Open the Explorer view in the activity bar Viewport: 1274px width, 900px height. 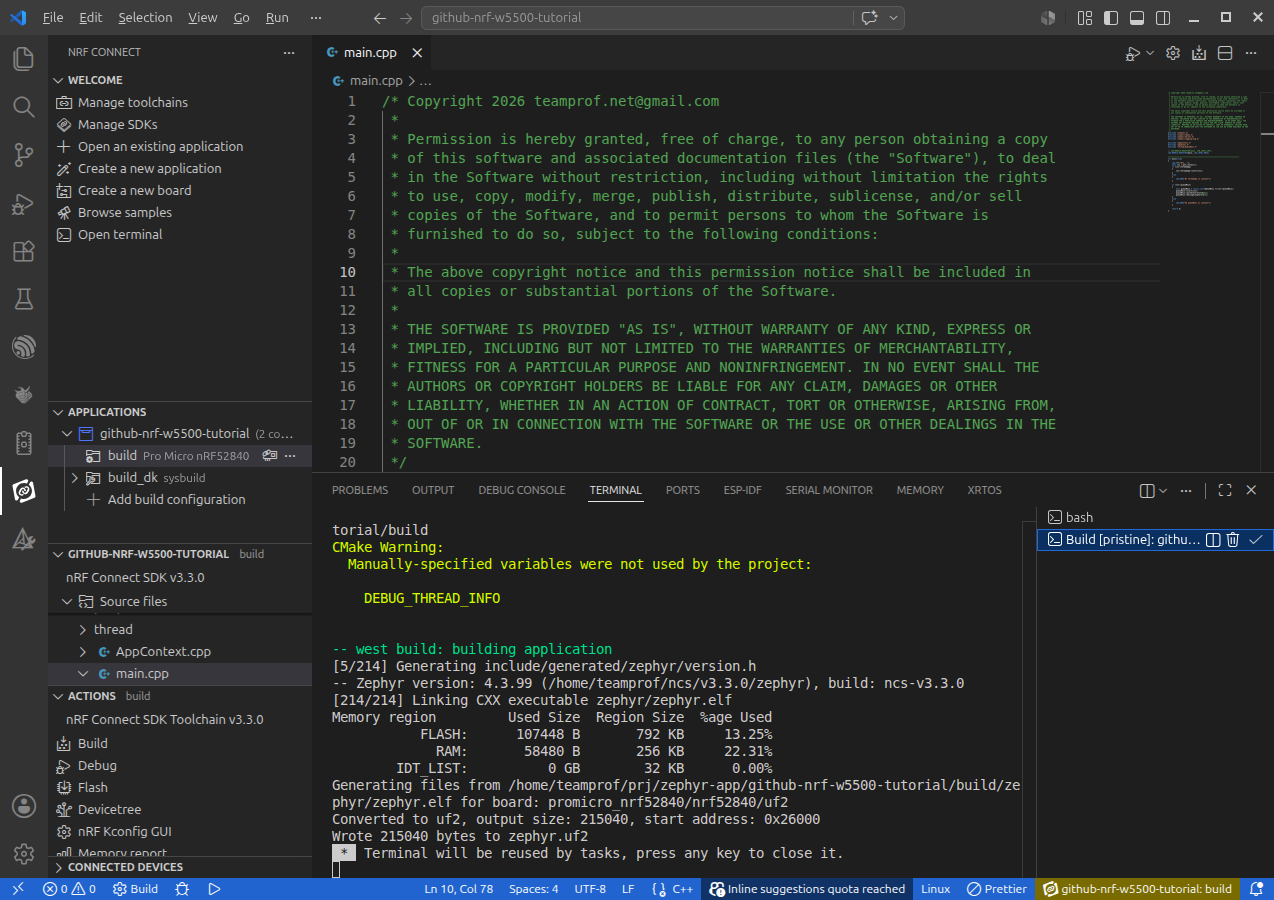[24, 59]
